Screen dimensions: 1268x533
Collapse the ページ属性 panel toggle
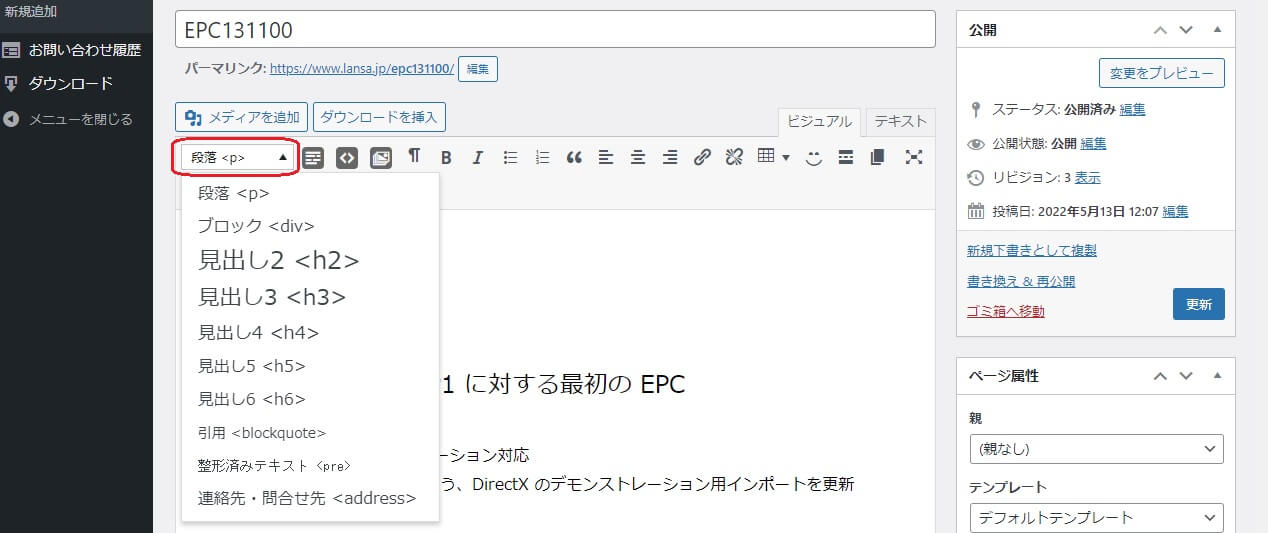click(1217, 377)
